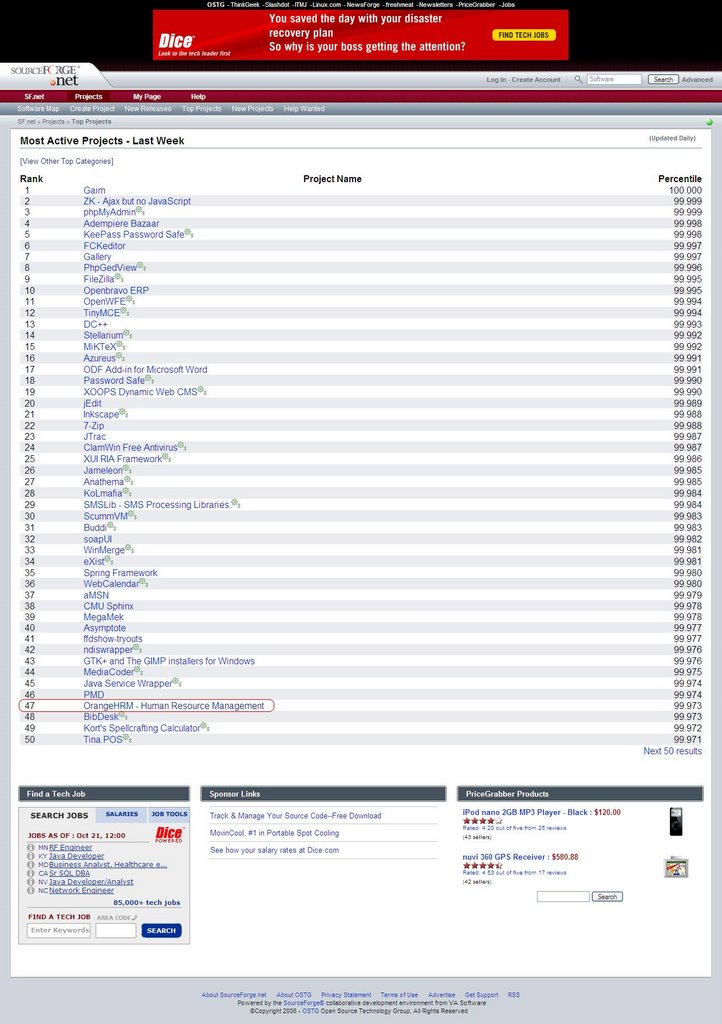The width and height of the screenshot is (722, 1024).
Task: Click the green status dot near Updated Daily
Action: (709, 122)
